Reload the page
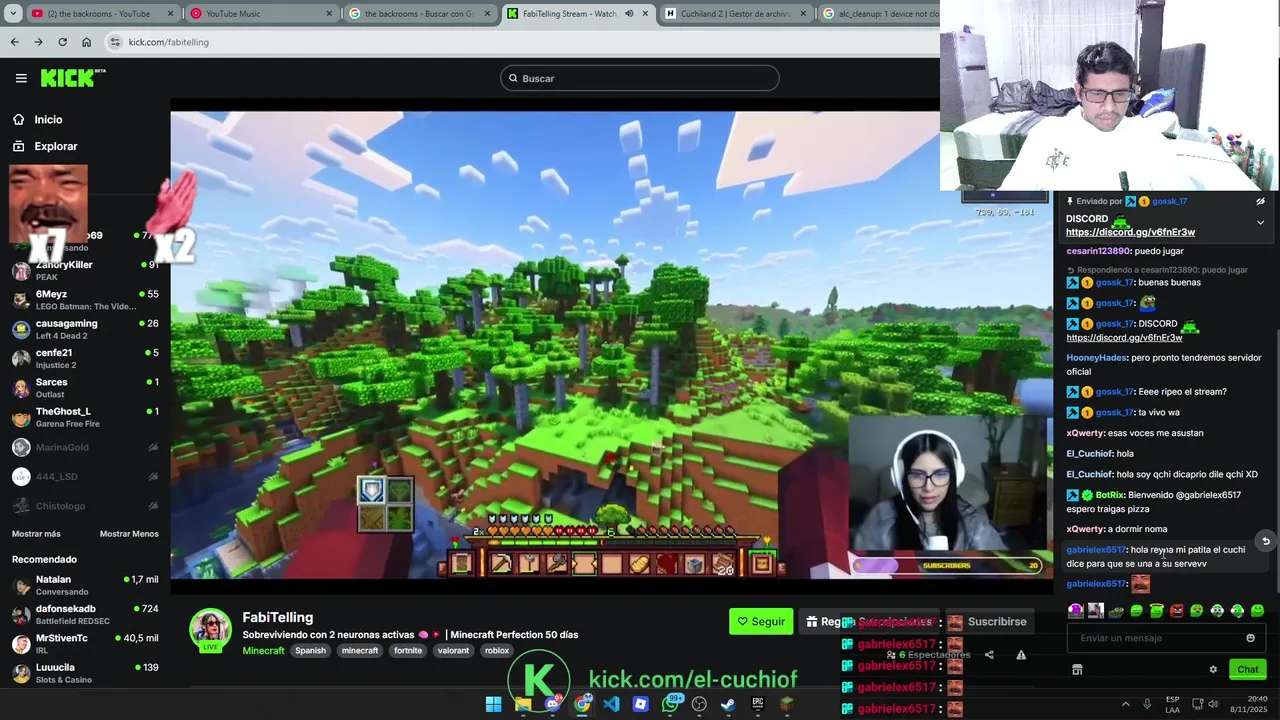 point(62,42)
